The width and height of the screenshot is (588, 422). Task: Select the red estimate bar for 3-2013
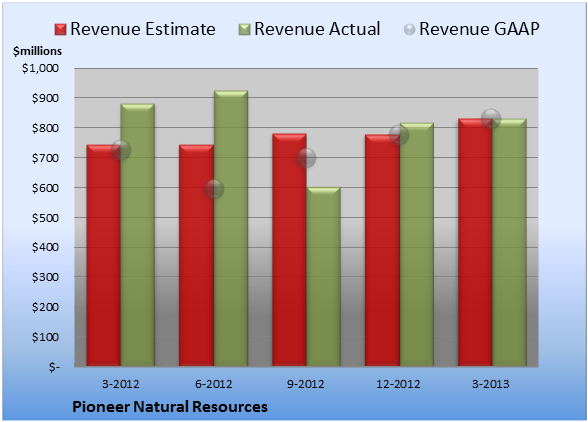tap(475, 242)
